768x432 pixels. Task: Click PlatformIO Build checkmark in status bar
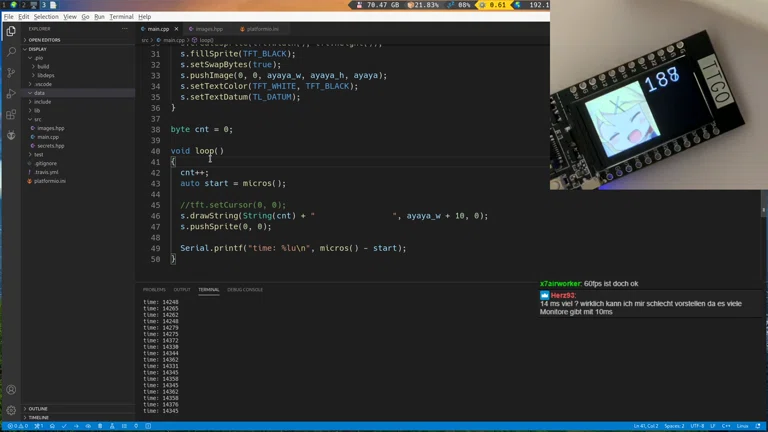click(x=64, y=426)
